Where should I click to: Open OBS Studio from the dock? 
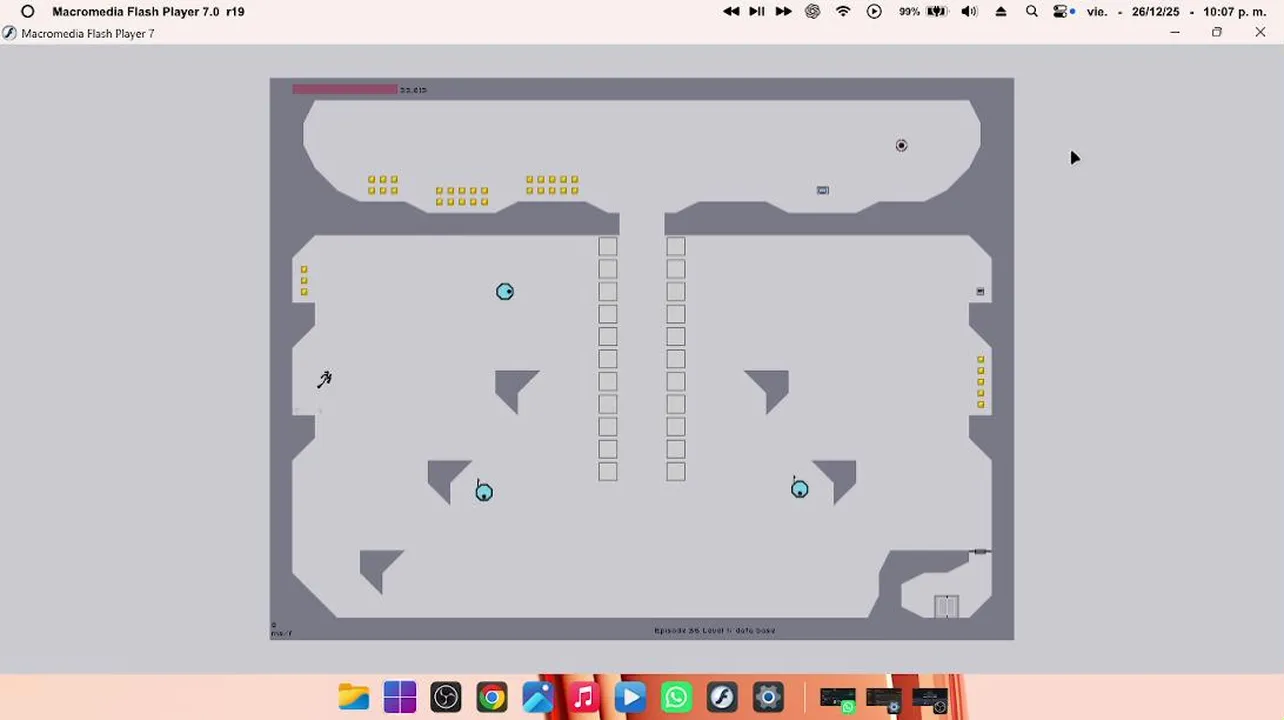(x=446, y=697)
